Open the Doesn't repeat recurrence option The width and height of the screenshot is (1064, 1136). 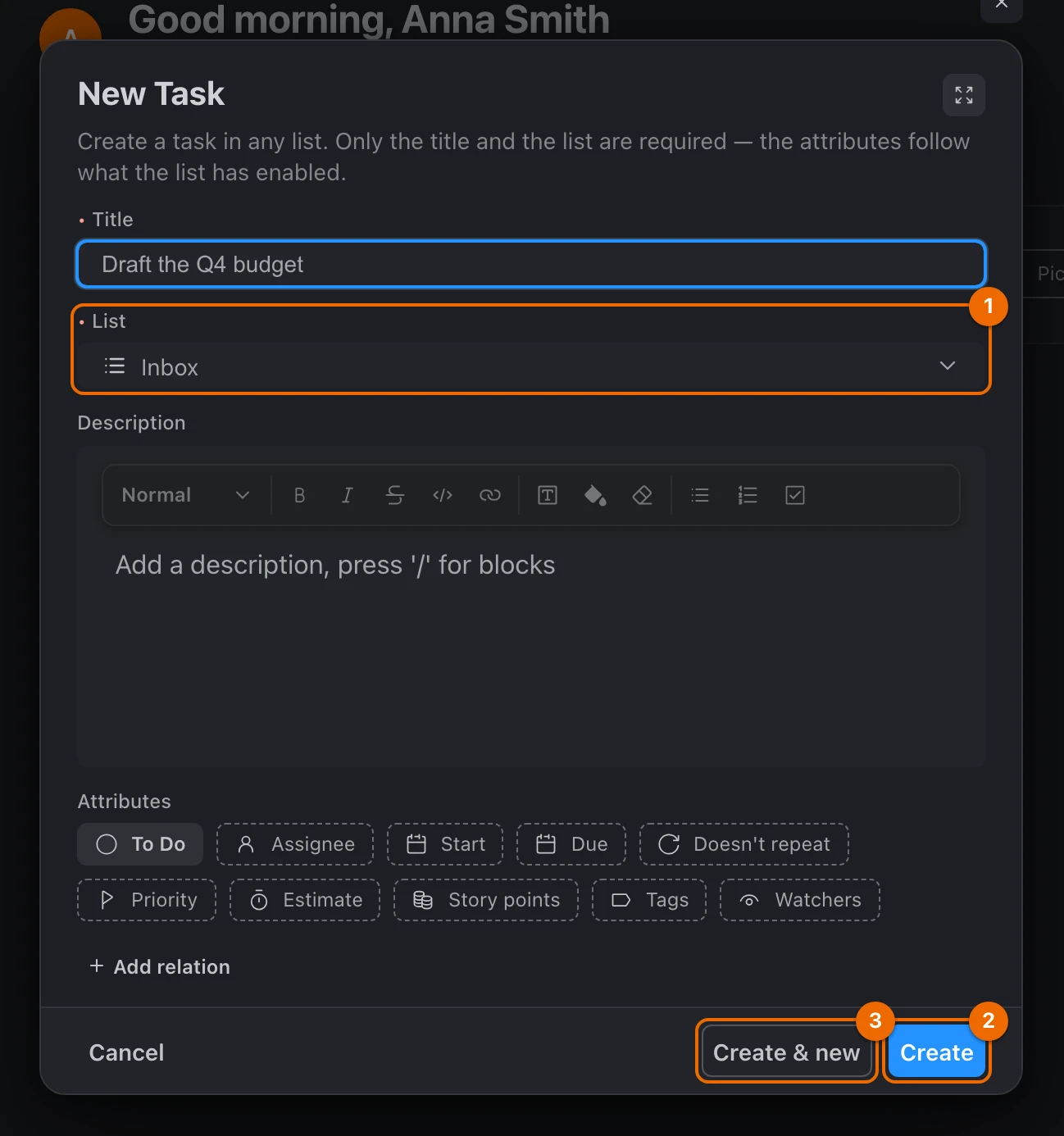(x=744, y=844)
